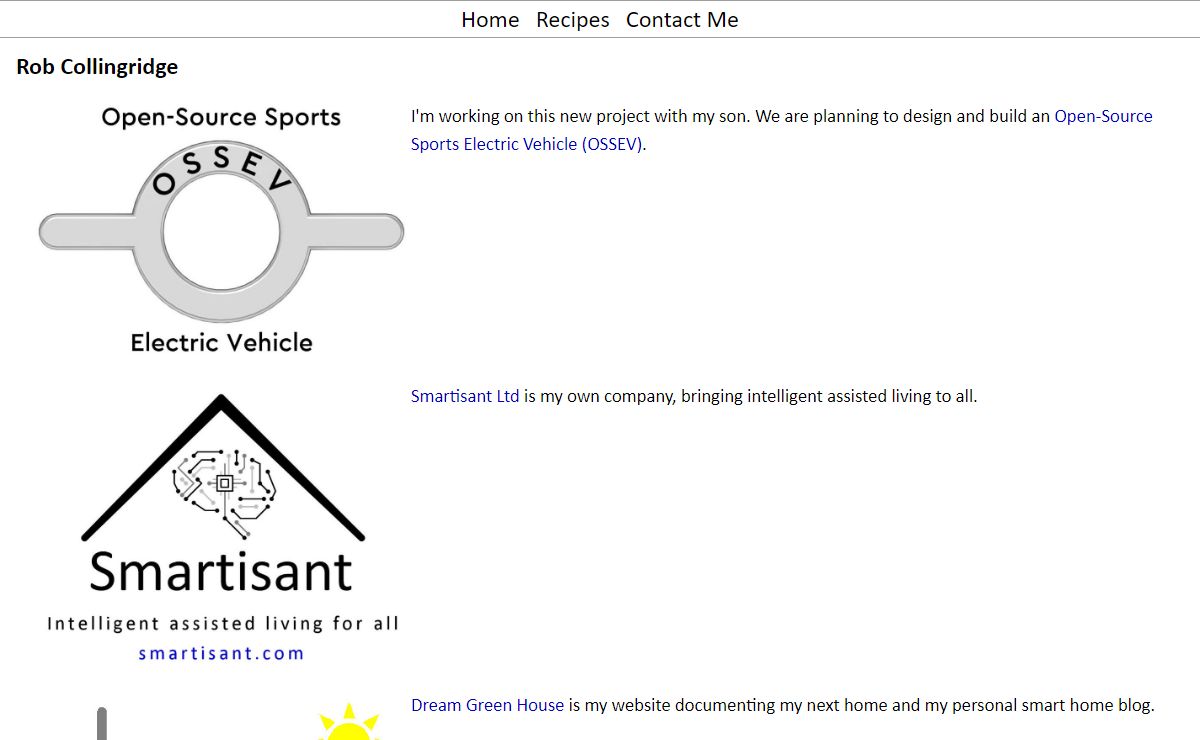Open the Home navigation link
The image size is (1200, 740).
490,20
